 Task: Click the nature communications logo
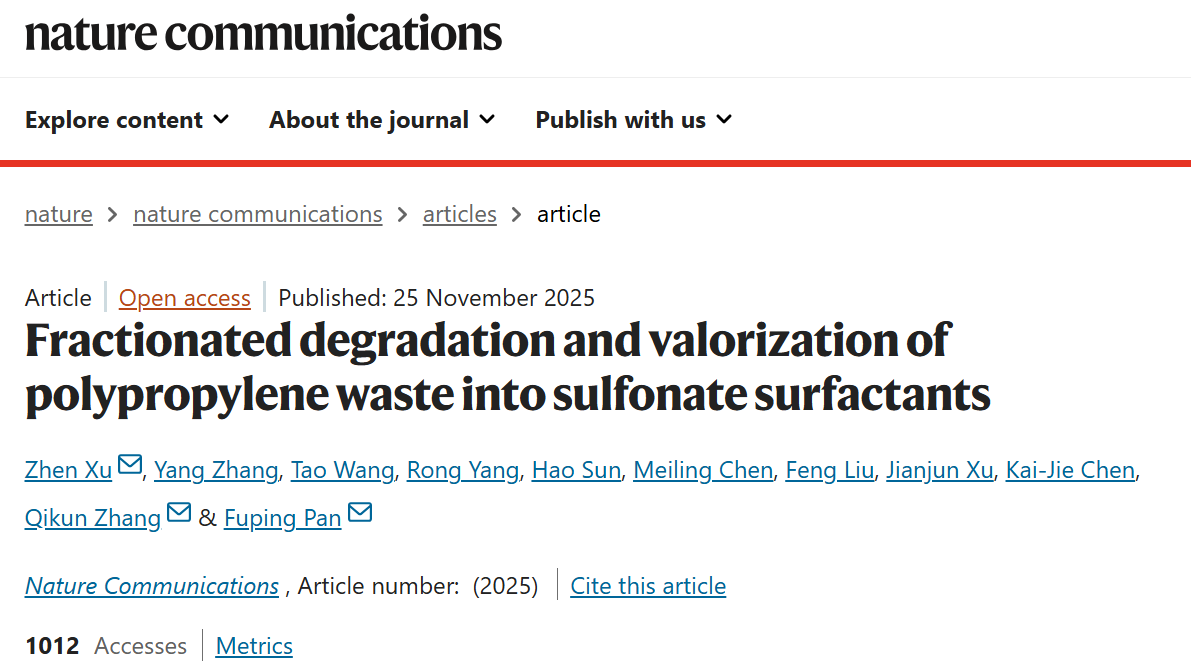[x=263, y=34]
